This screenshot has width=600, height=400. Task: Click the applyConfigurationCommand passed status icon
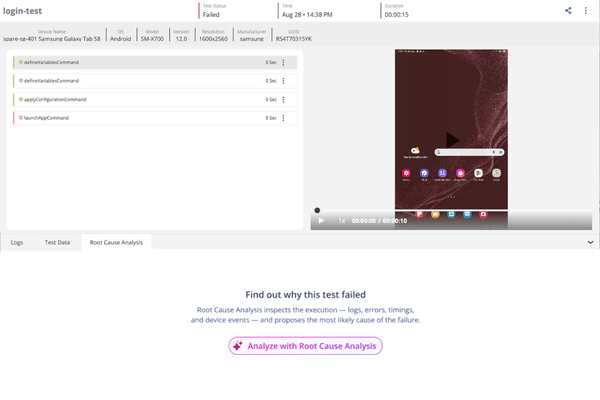coord(21,100)
